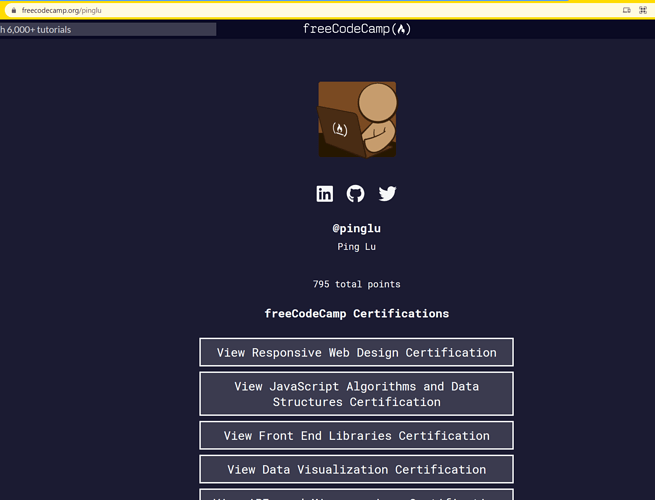View Front End Libraries Certification
The width and height of the screenshot is (655, 500).
(x=356, y=436)
